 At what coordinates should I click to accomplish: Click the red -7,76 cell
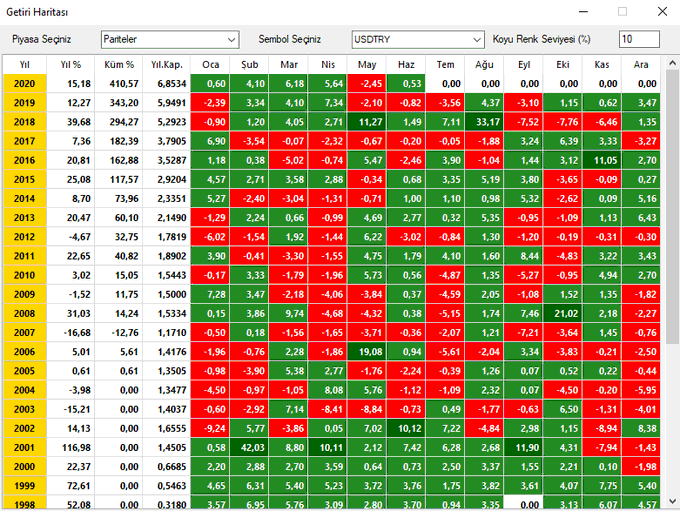tap(563, 122)
